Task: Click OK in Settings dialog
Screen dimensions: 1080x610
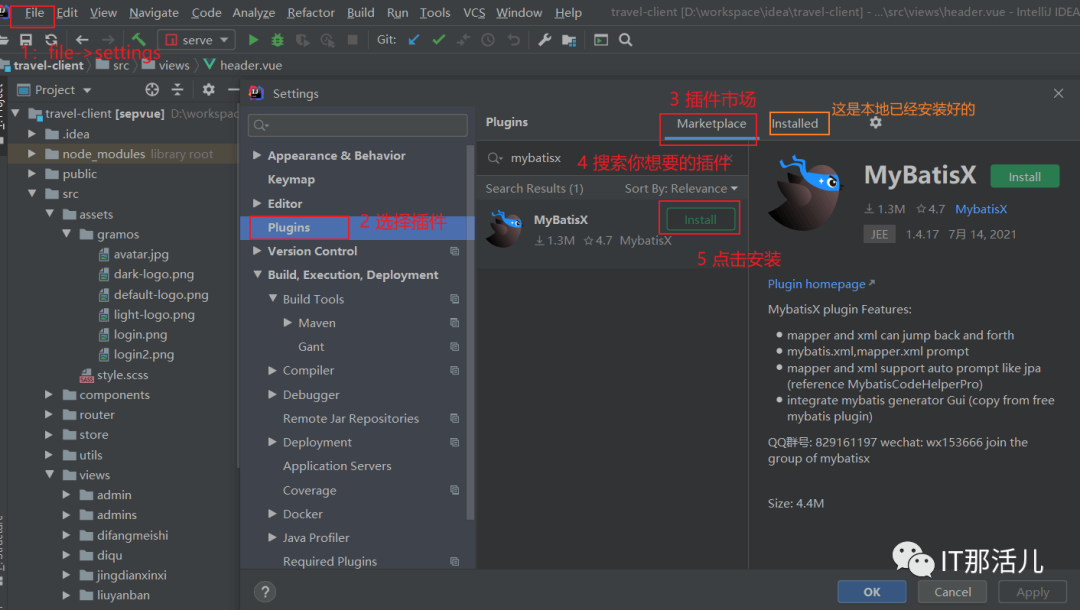Action: [871, 592]
